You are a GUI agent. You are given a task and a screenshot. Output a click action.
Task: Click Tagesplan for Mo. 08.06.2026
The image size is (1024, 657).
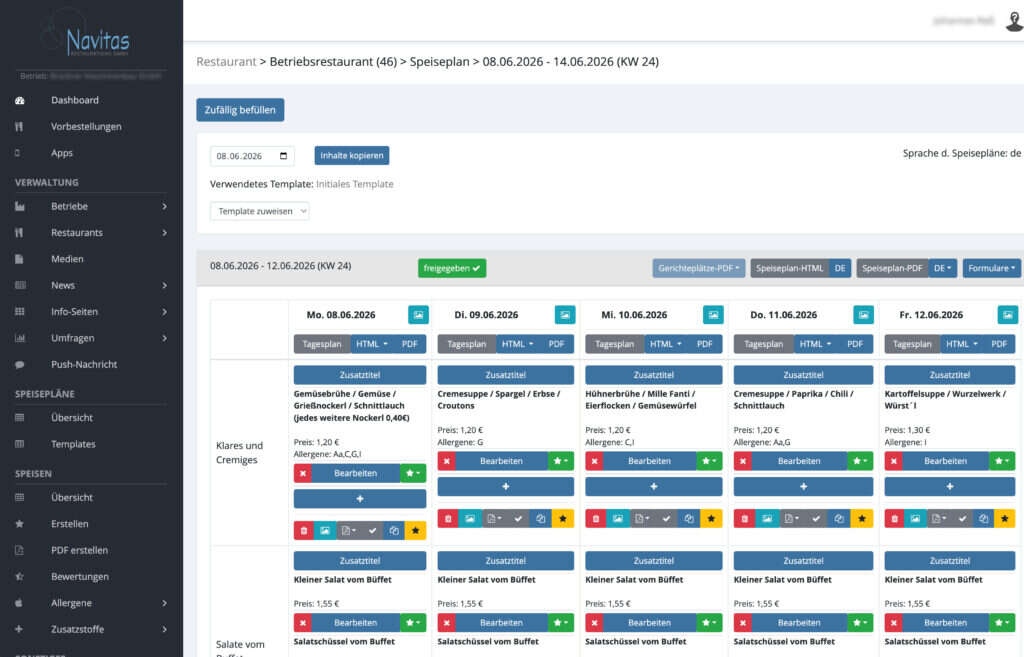[x=322, y=344]
